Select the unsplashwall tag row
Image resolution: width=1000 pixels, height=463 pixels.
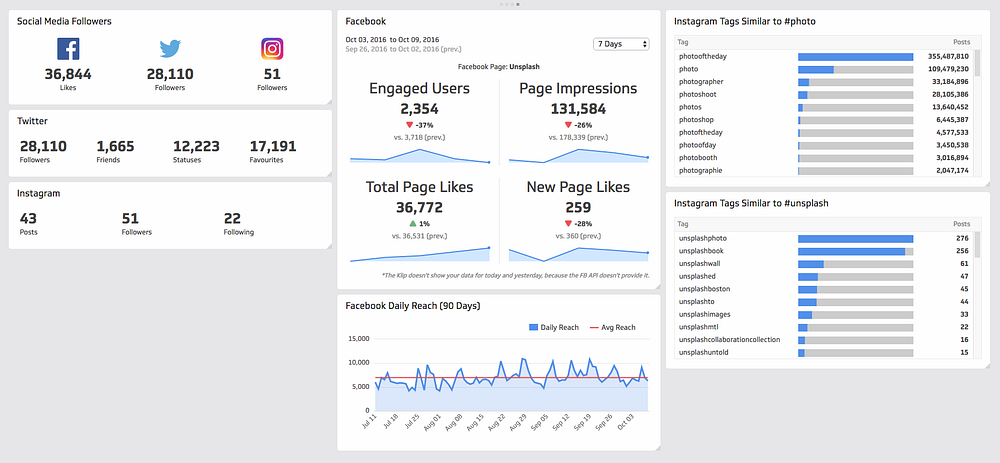click(x=824, y=263)
